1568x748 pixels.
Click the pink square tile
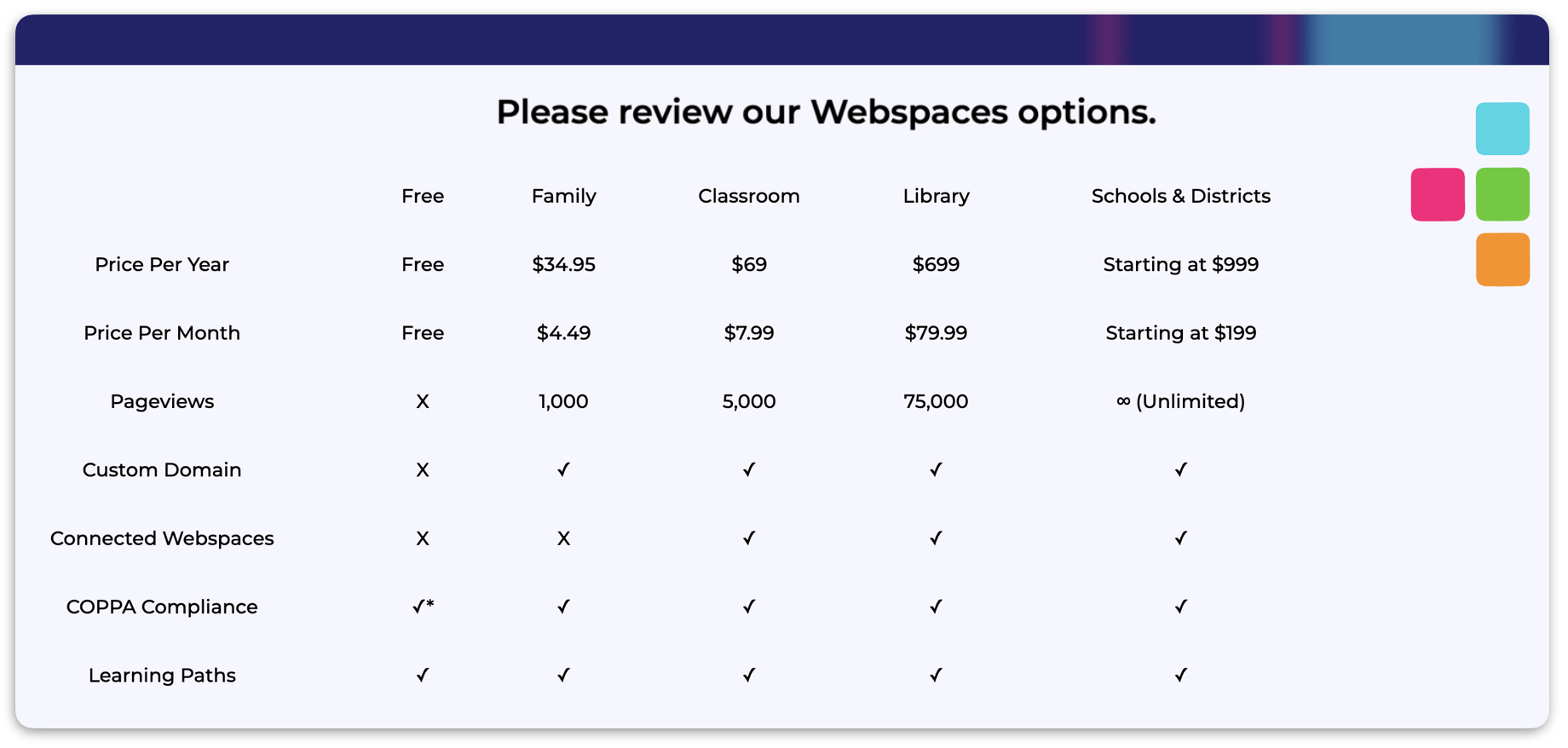point(1437,194)
